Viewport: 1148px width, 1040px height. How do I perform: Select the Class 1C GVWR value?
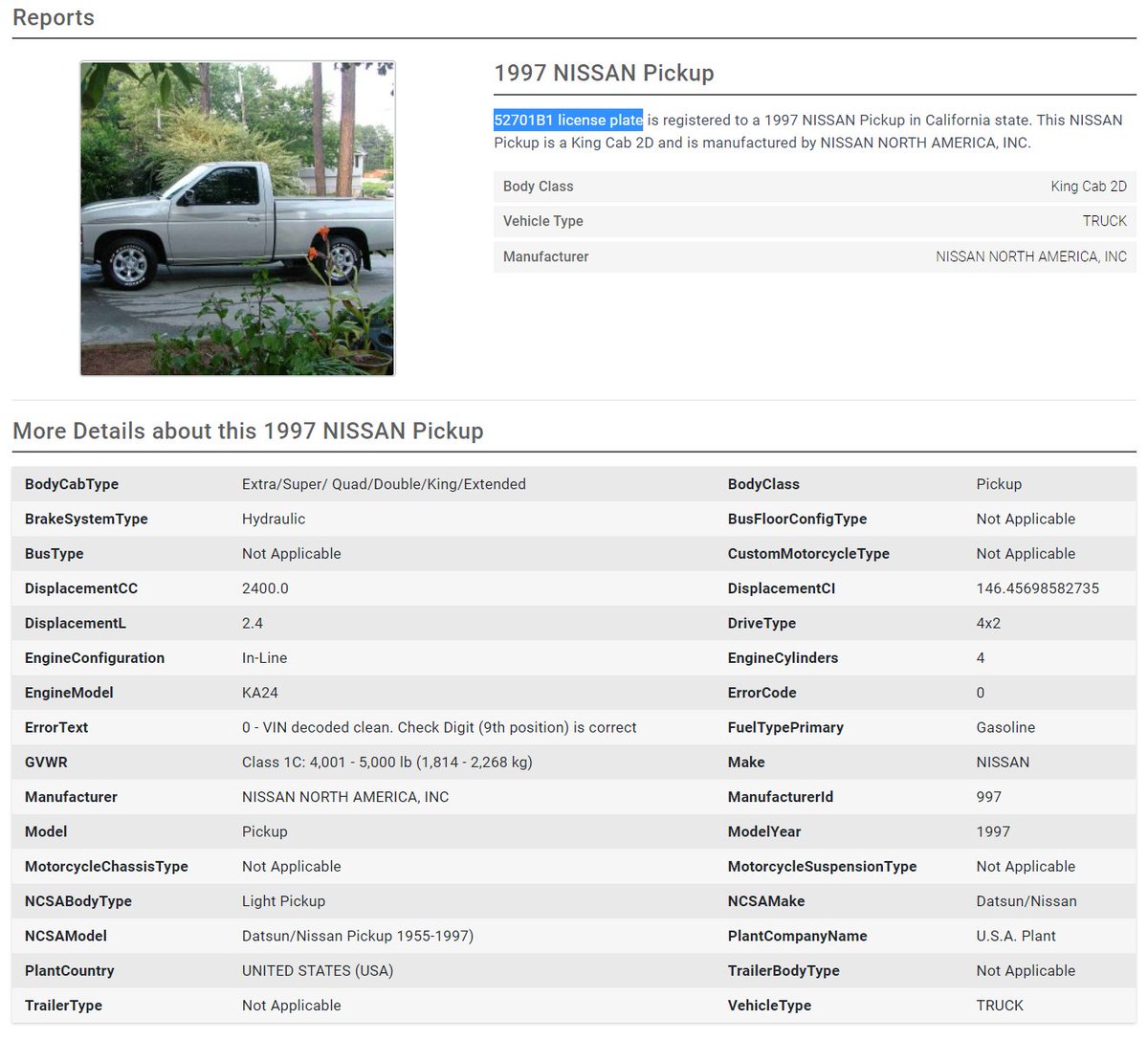[x=387, y=763]
